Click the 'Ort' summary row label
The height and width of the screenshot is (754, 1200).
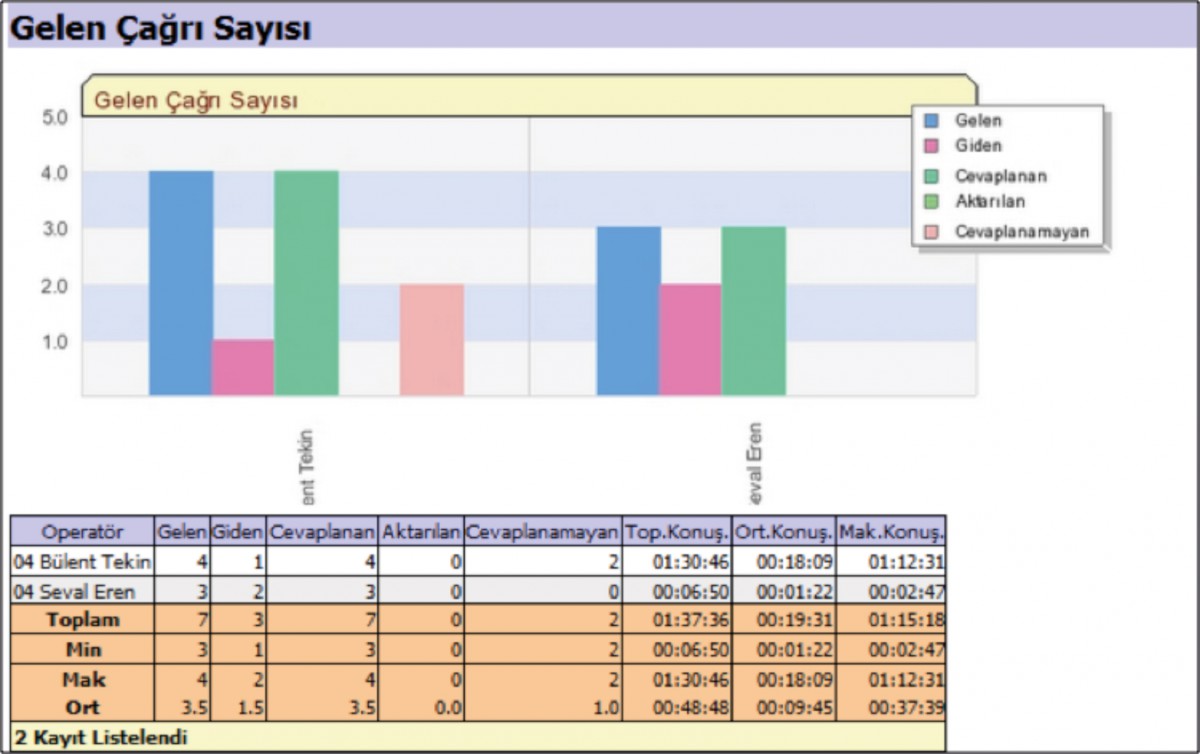pos(83,707)
